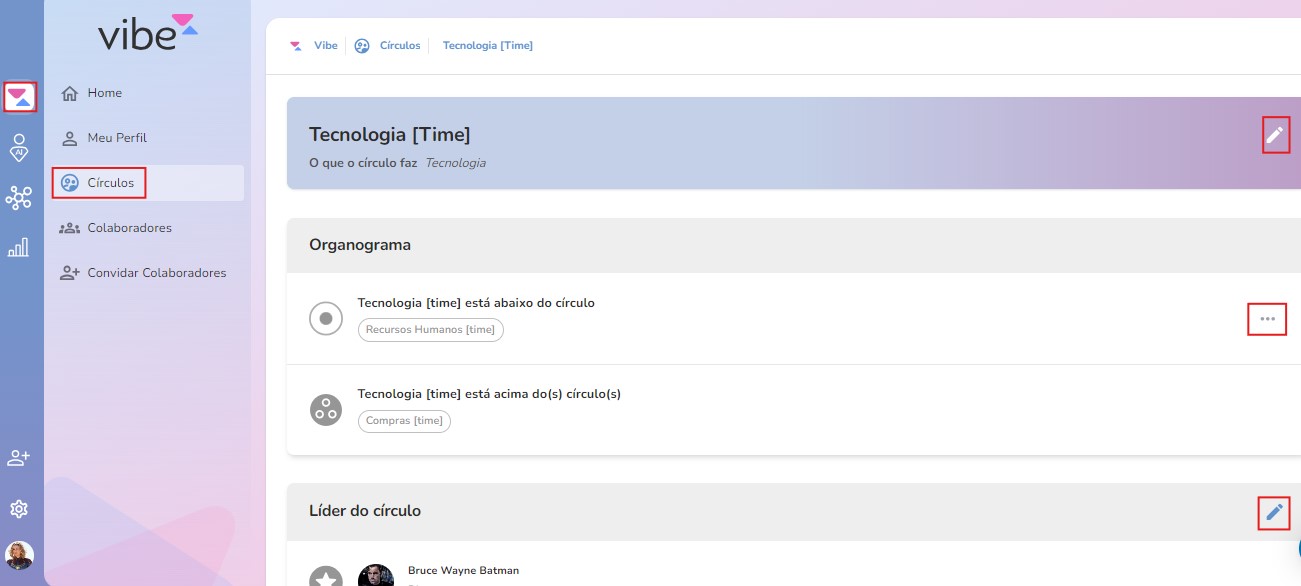Click the Vibe breadcrumb link
Viewport: 1301px width, 586px height.
tap(326, 46)
